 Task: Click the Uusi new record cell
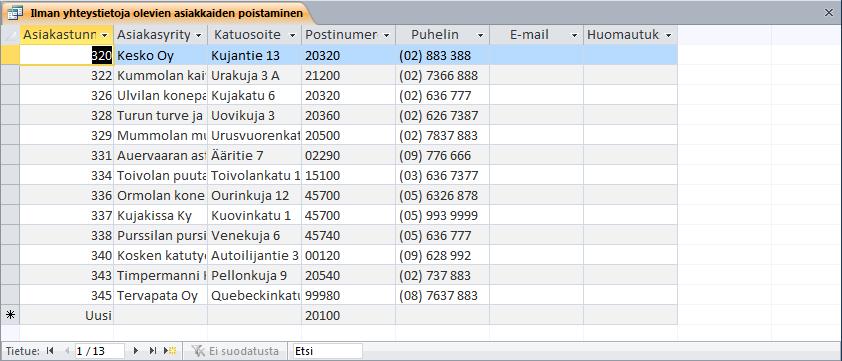pos(67,315)
